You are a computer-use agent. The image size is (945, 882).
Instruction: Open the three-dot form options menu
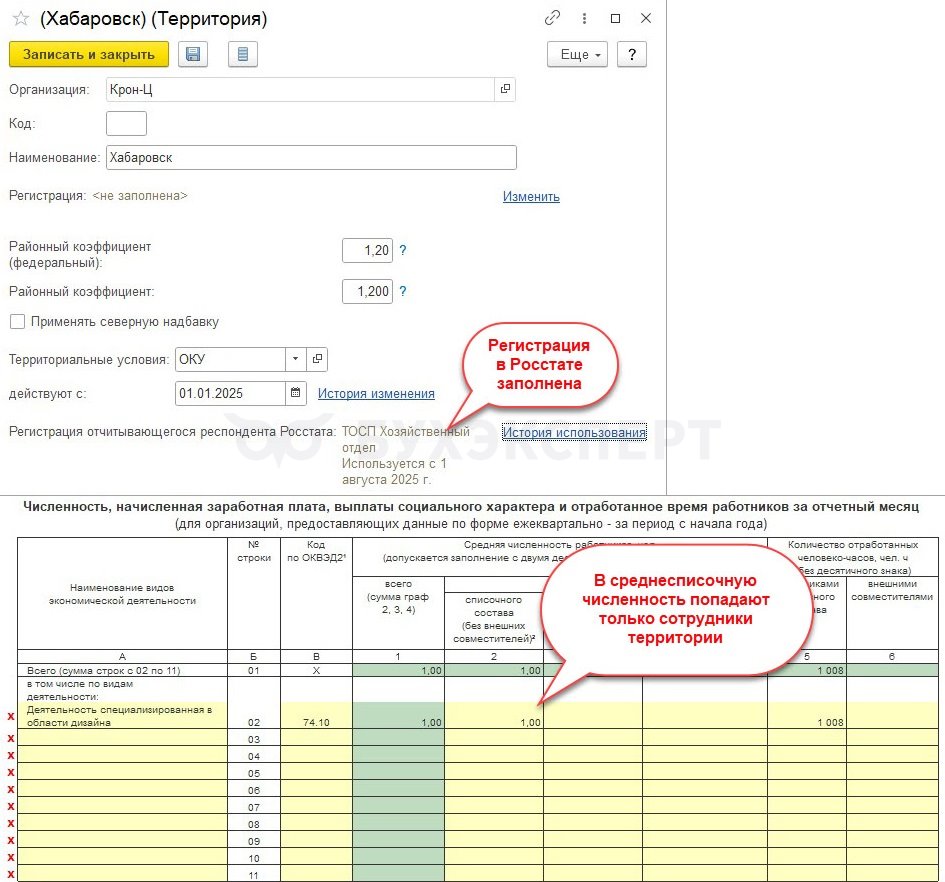pos(584,19)
